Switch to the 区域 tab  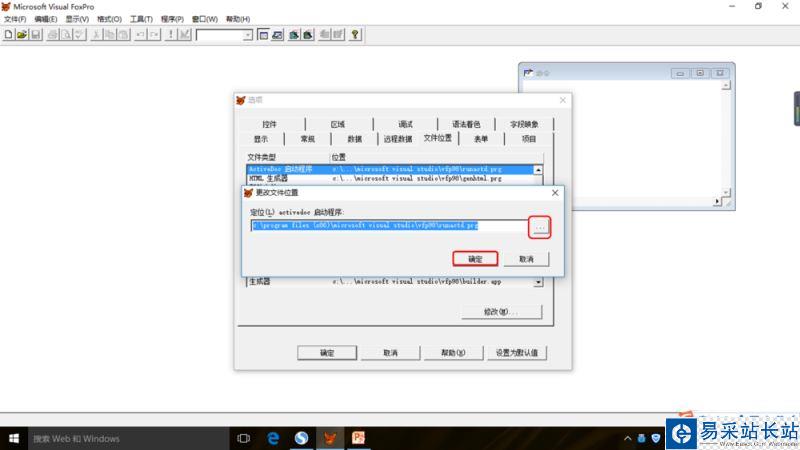point(338,124)
